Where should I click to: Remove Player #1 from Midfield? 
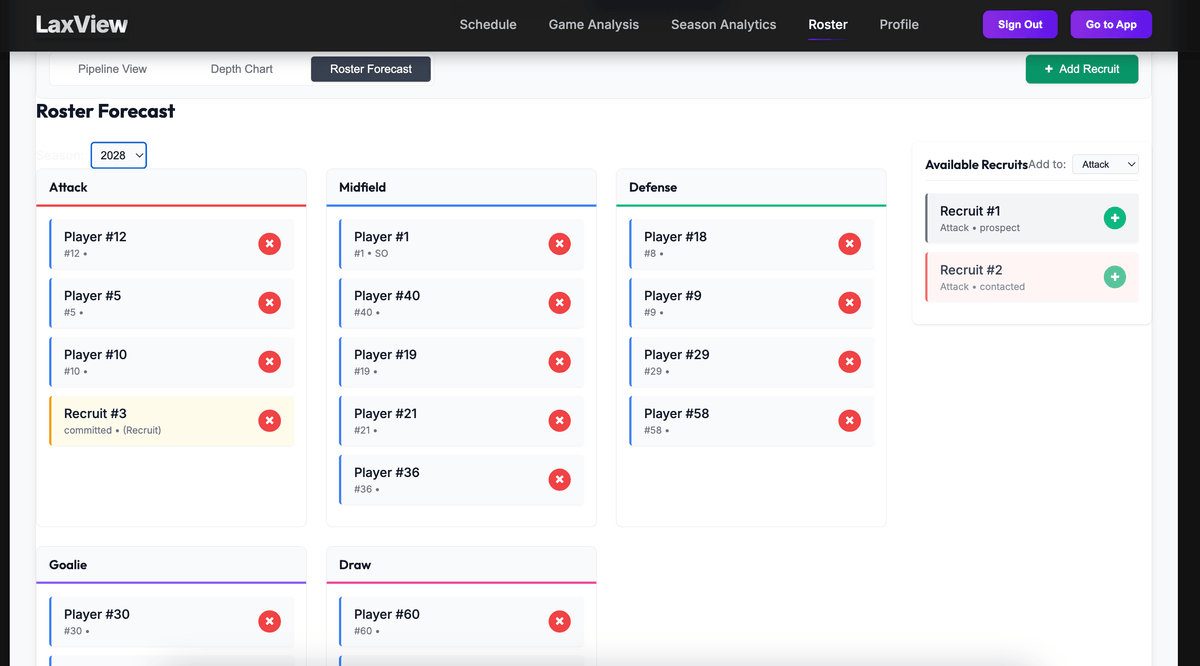click(x=559, y=243)
